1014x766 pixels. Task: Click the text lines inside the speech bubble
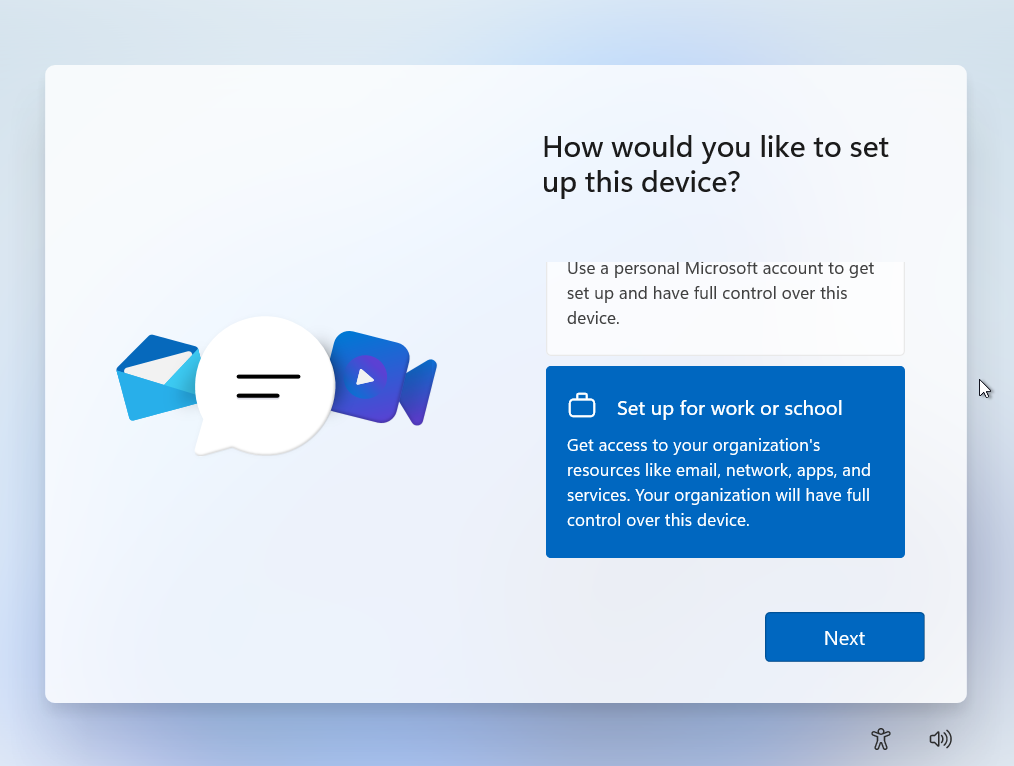[265, 385]
